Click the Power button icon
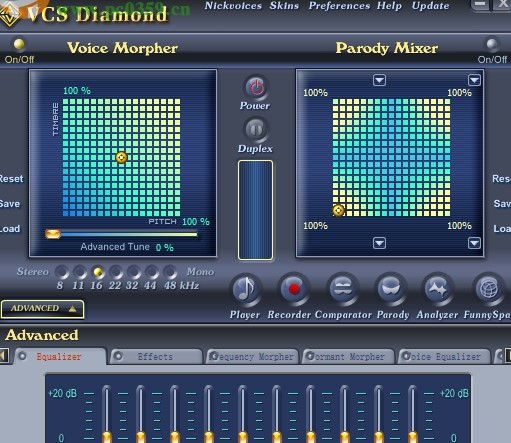Viewport: 511px width, 443px height. (x=256, y=87)
